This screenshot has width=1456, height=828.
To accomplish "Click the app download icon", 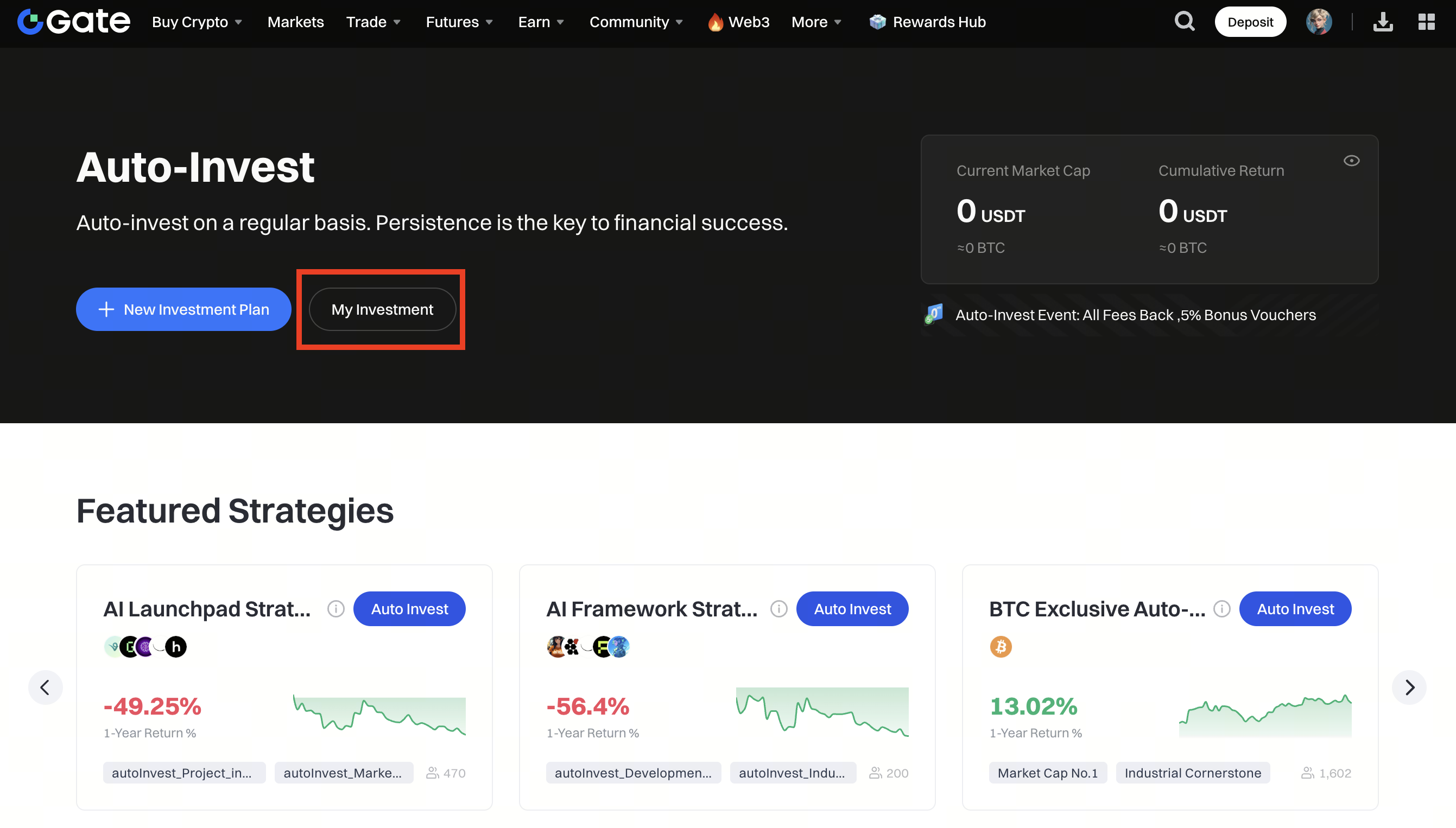I will tap(1383, 22).
